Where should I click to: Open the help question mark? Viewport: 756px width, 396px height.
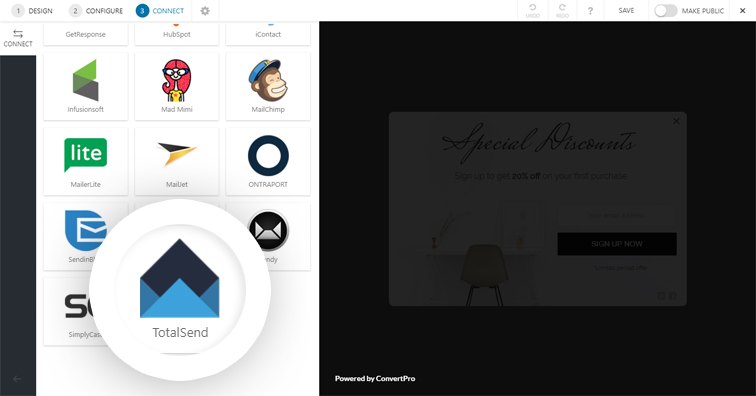click(x=590, y=11)
